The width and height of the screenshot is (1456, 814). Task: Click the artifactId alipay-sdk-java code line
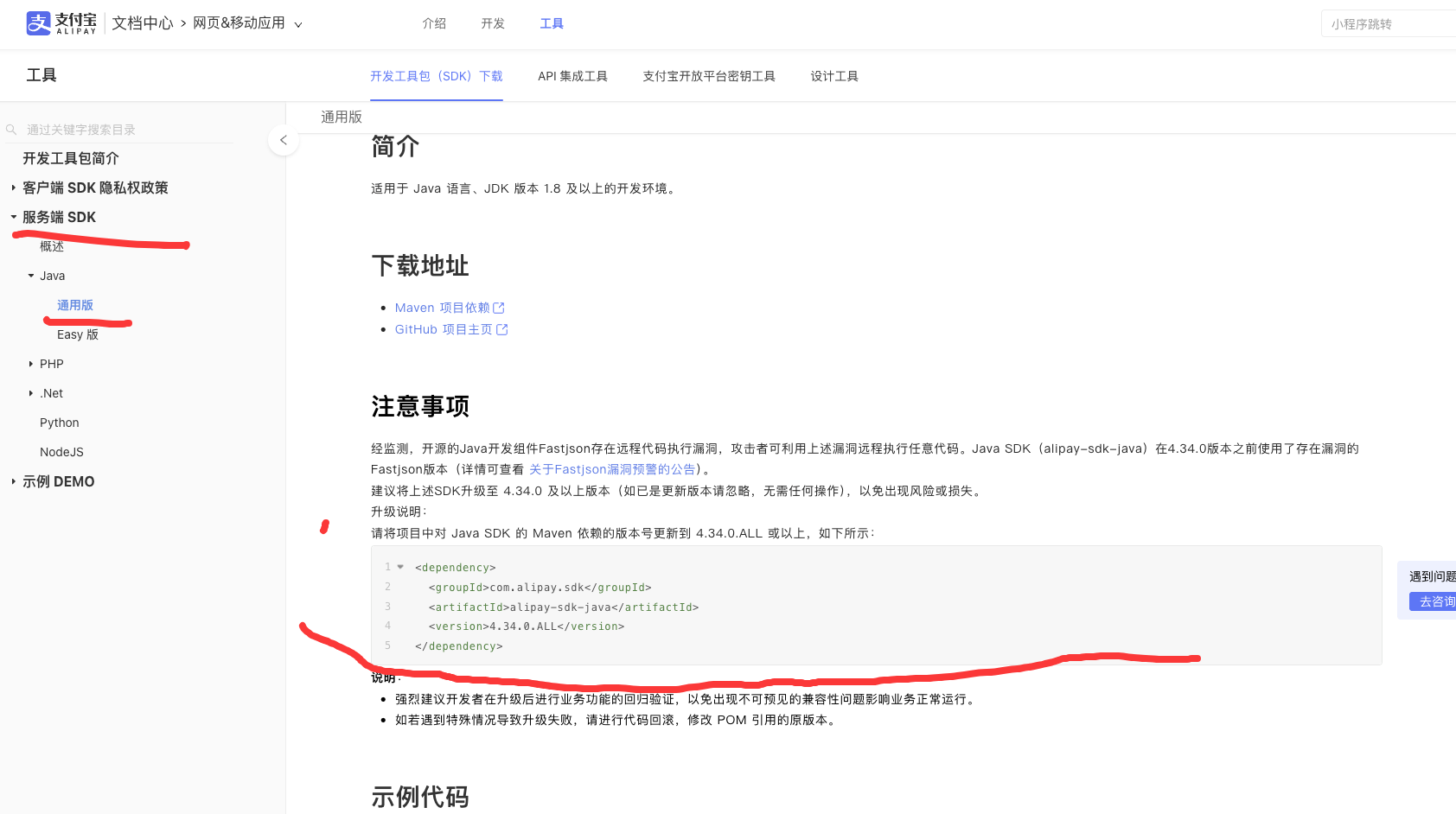click(x=564, y=607)
